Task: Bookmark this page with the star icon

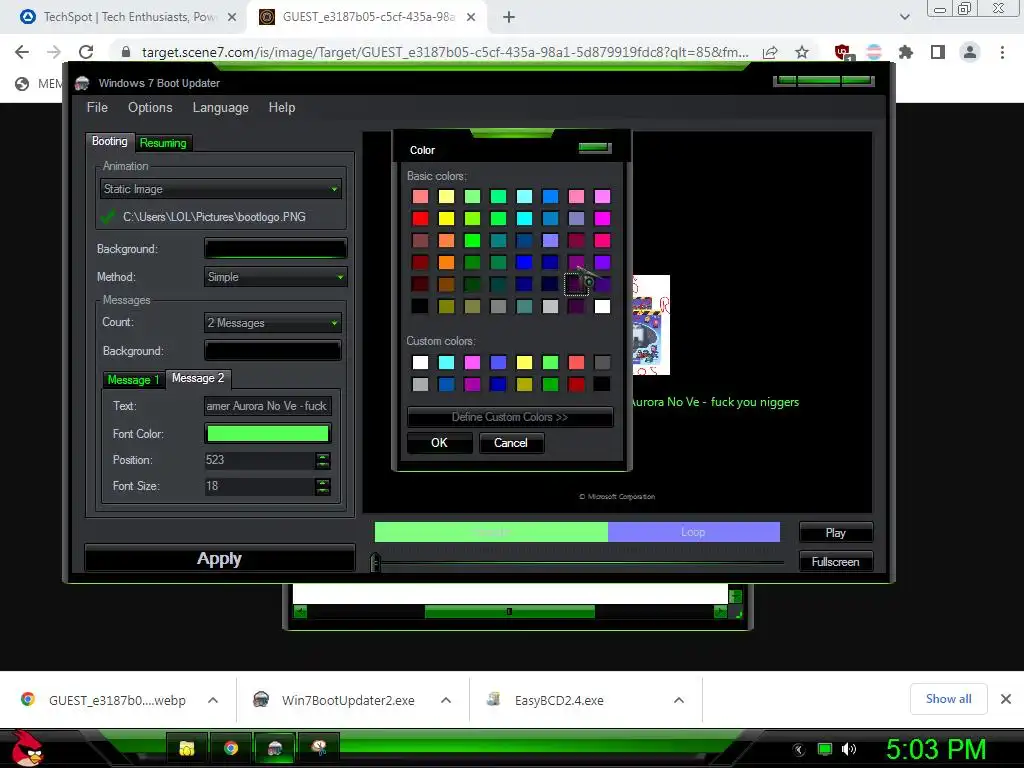Action: [802, 52]
